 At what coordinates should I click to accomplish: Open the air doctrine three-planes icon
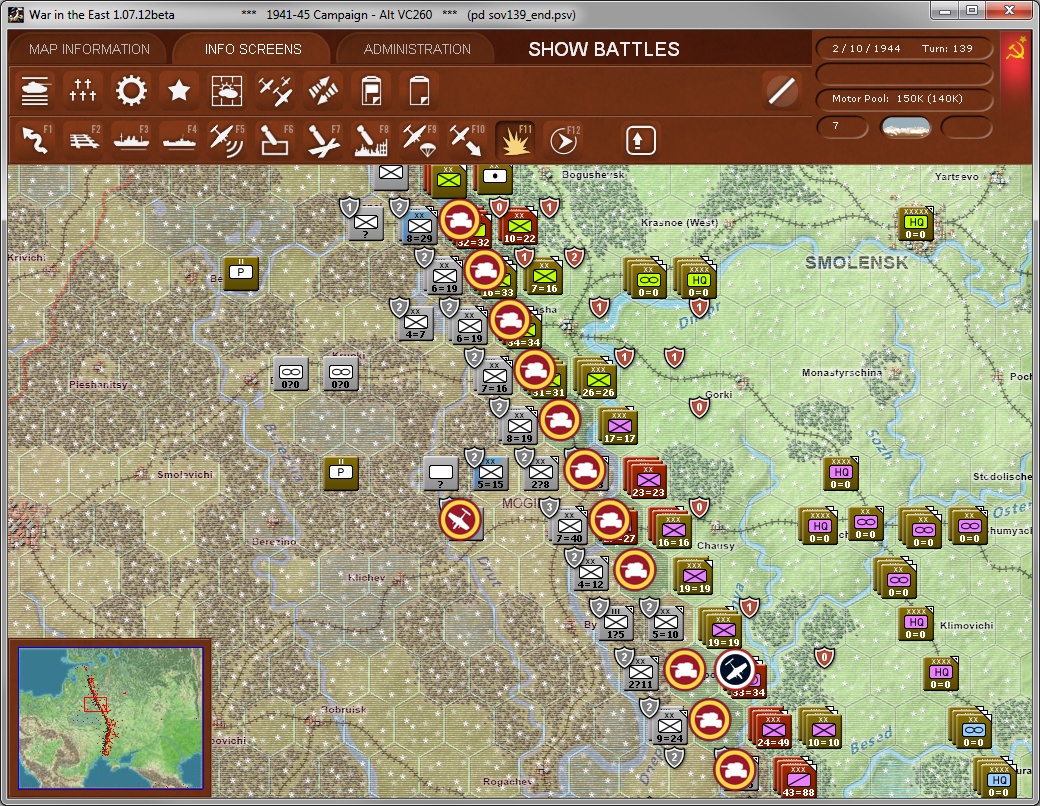pos(275,91)
